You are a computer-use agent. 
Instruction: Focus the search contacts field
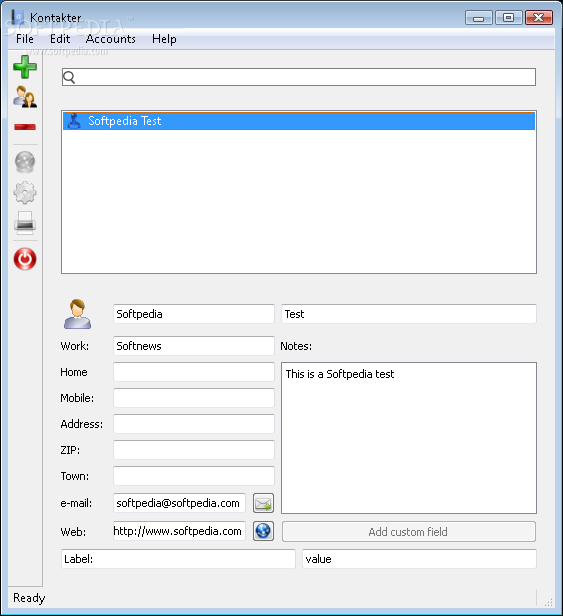(299, 77)
